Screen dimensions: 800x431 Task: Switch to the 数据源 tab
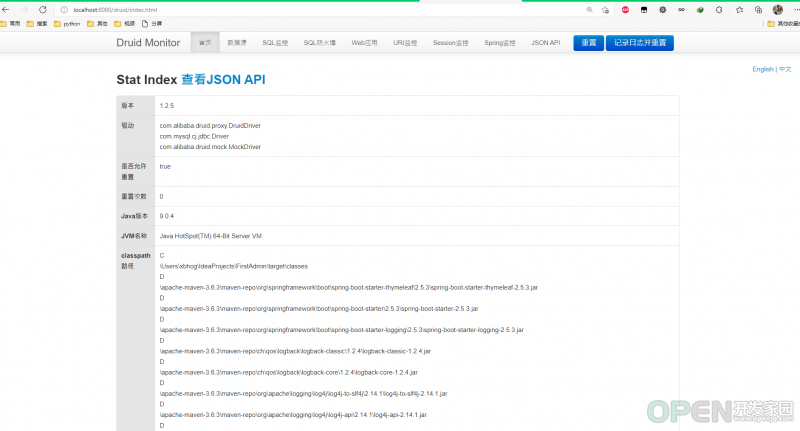pyautogui.click(x=237, y=43)
